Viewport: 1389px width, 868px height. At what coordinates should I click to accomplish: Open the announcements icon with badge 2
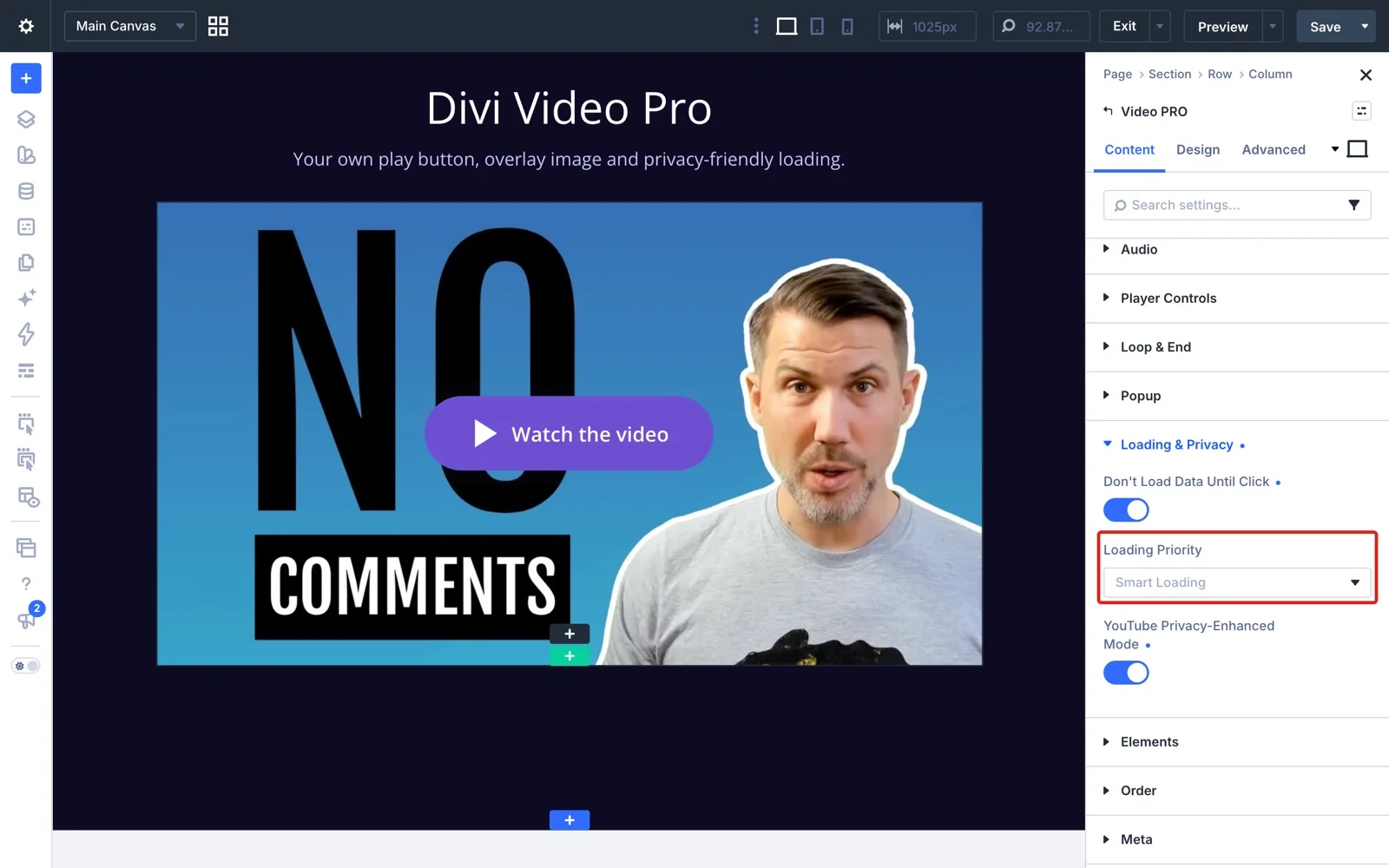pyautogui.click(x=26, y=619)
